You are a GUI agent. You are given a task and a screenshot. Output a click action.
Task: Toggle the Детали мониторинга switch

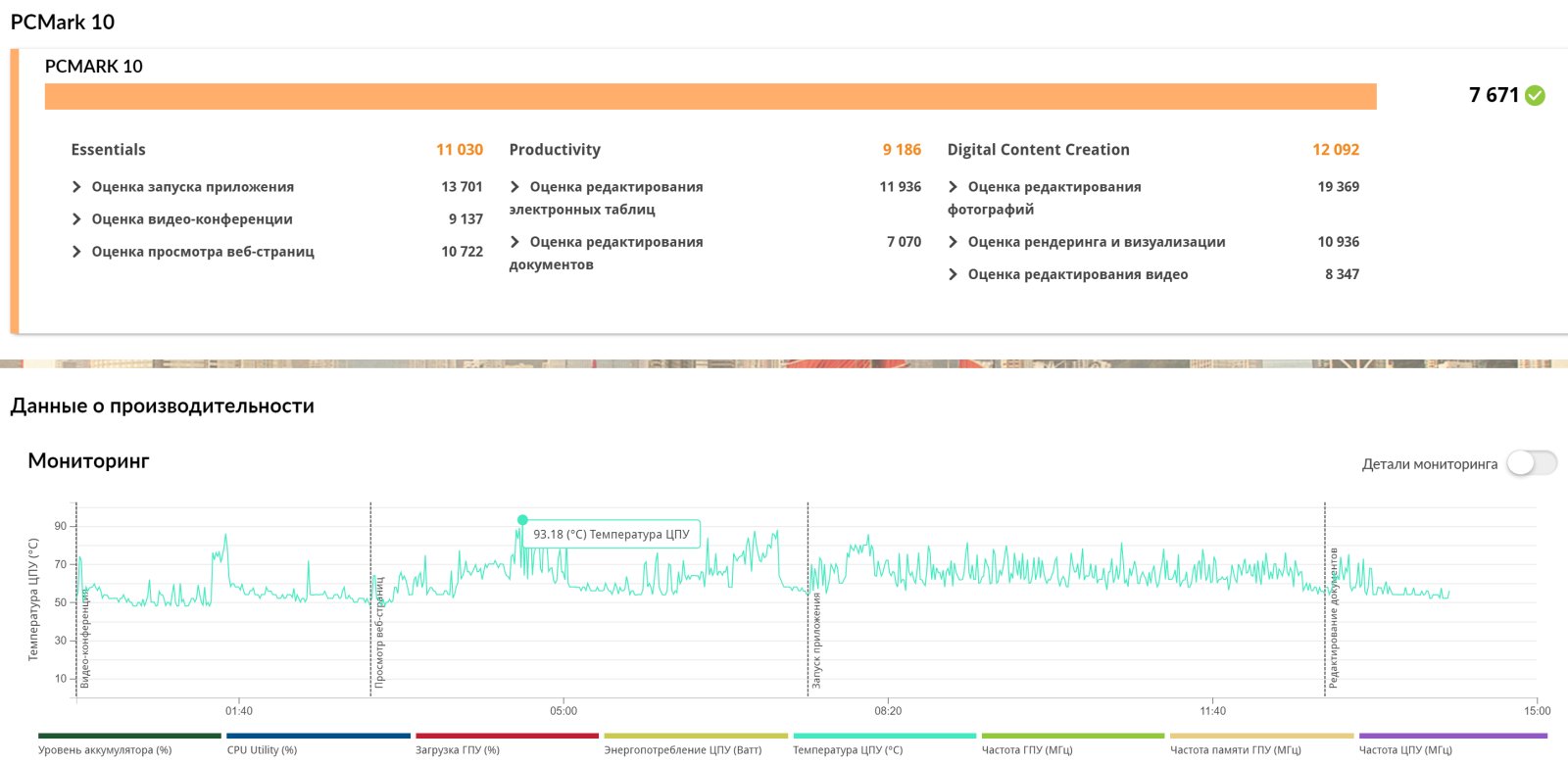pos(1532,463)
